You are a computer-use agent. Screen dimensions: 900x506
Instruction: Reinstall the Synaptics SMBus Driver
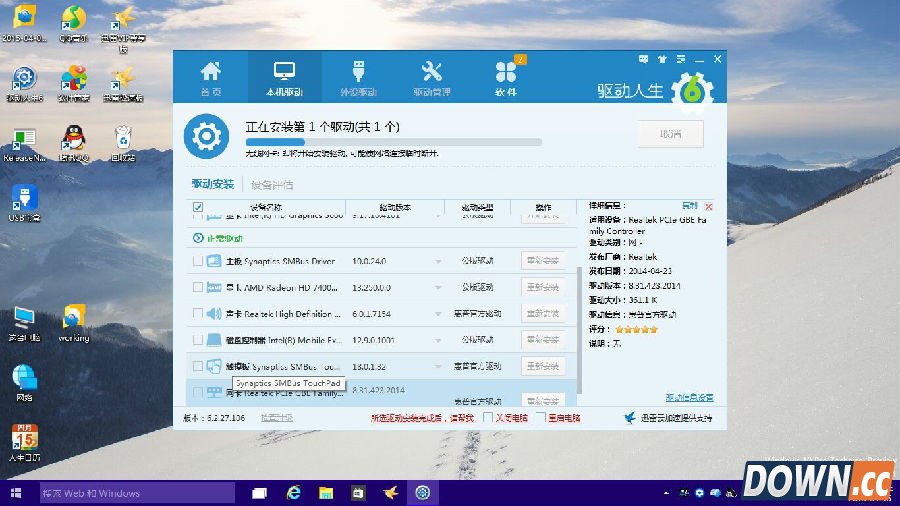coord(542,260)
